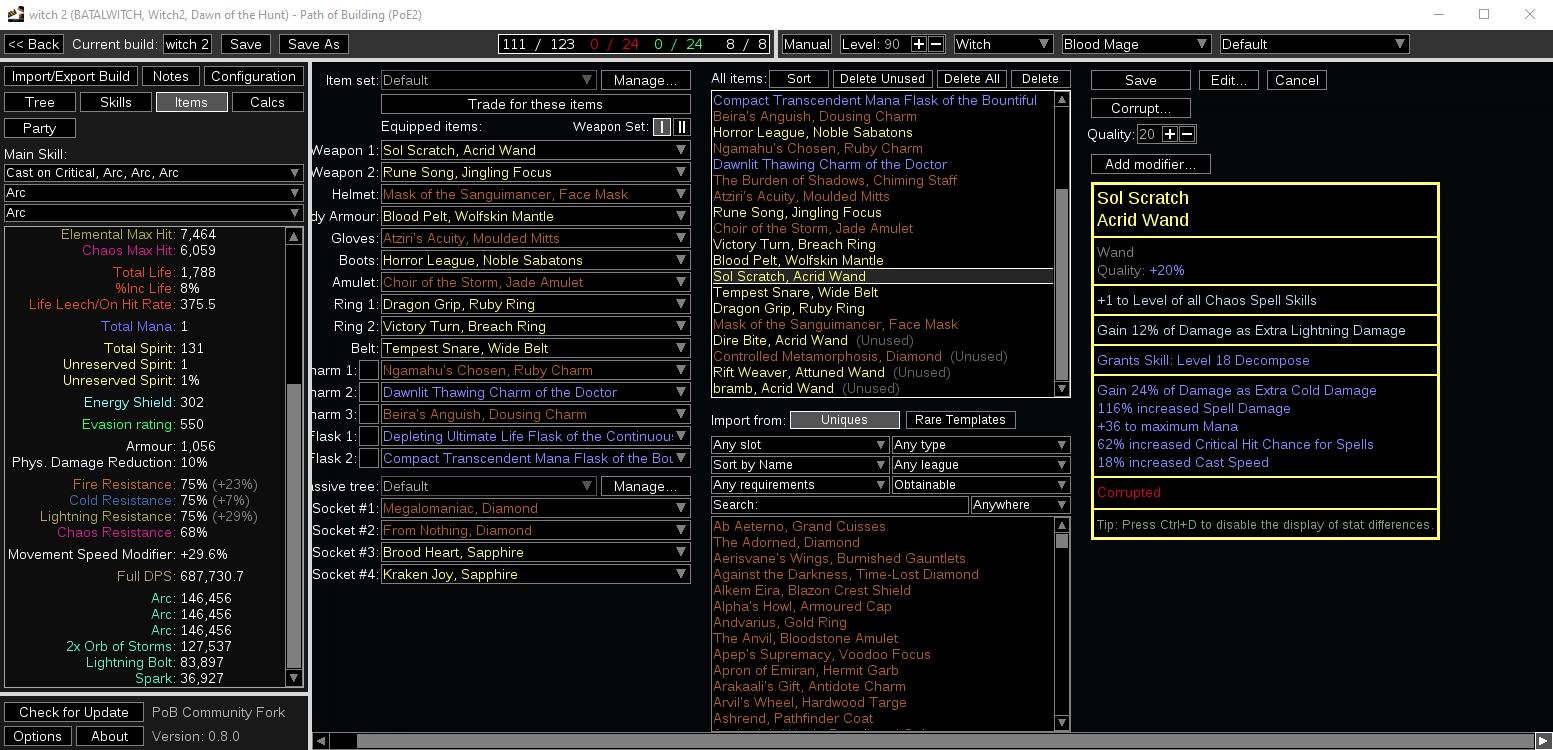Open the Main Skill Cast on Critical dropdown
This screenshot has height=750, width=1553.
point(153,173)
